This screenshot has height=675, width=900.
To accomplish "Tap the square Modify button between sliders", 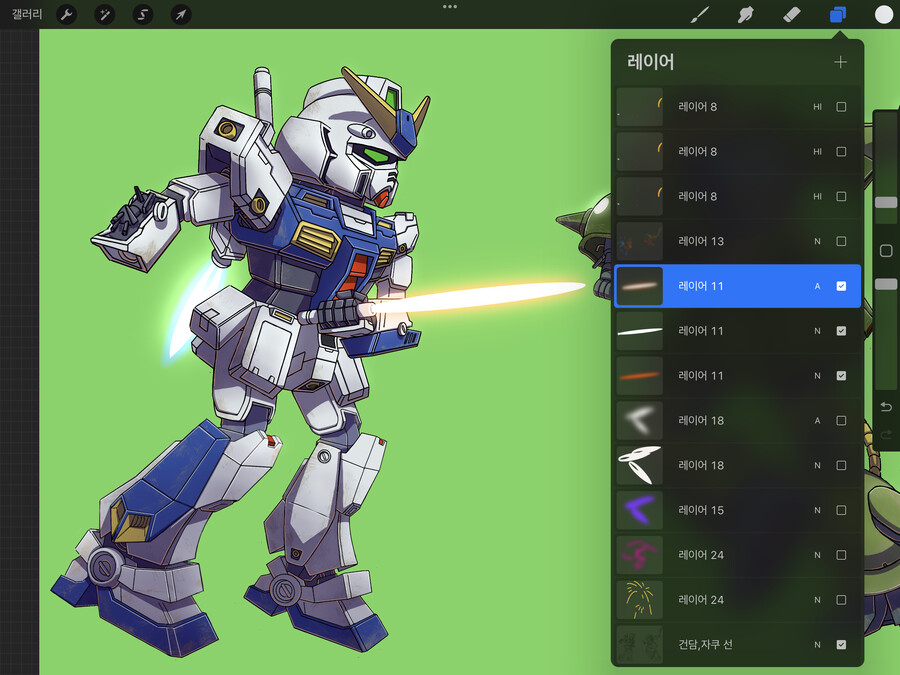I will point(886,250).
